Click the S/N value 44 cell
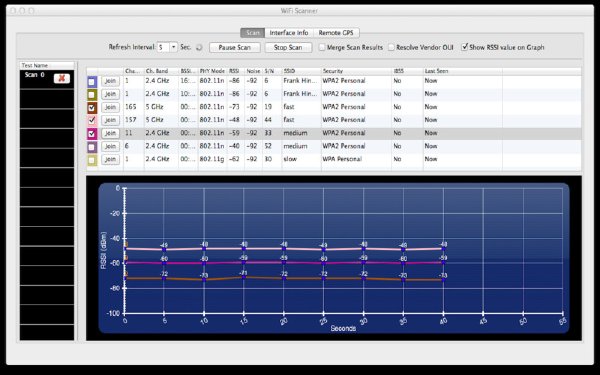This screenshot has width=600, height=375. coord(272,120)
